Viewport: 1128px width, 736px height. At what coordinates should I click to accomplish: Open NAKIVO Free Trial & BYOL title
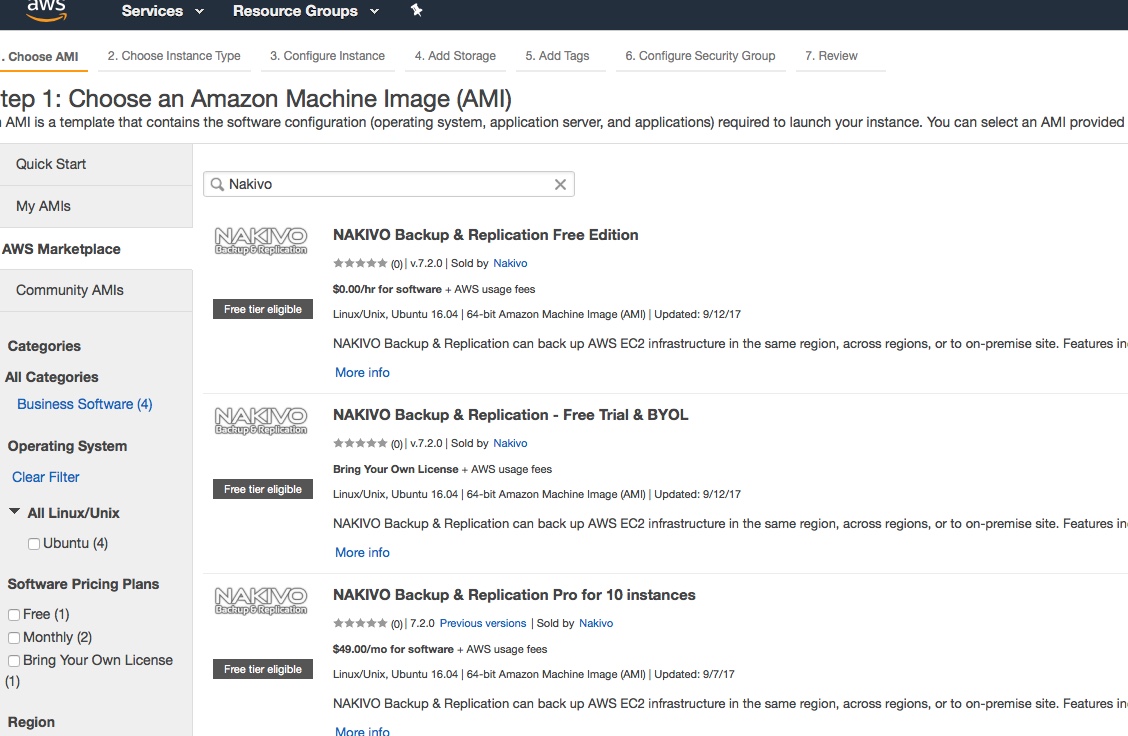(510, 415)
